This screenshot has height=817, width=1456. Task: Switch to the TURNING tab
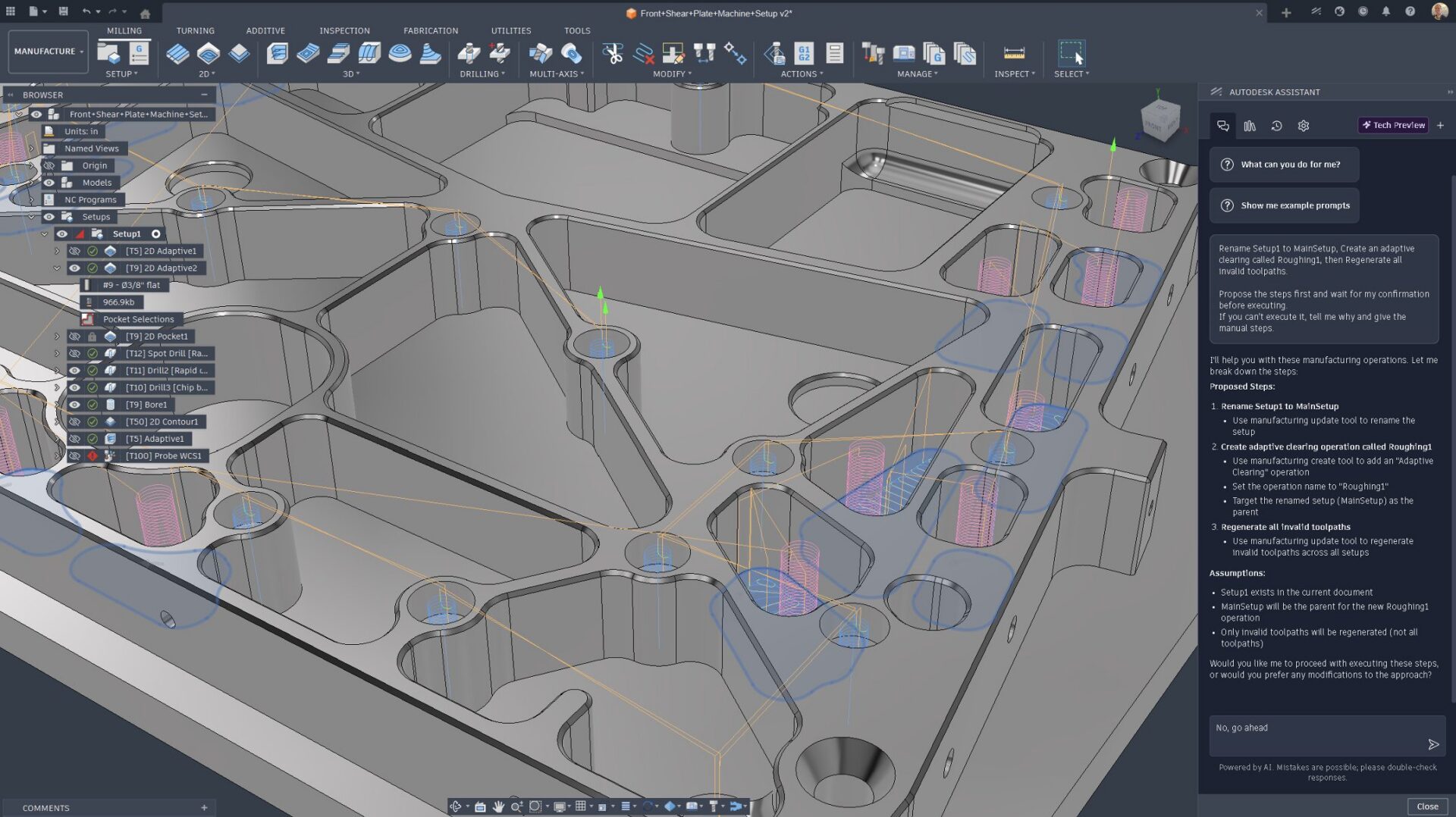[x=195, y=31]
